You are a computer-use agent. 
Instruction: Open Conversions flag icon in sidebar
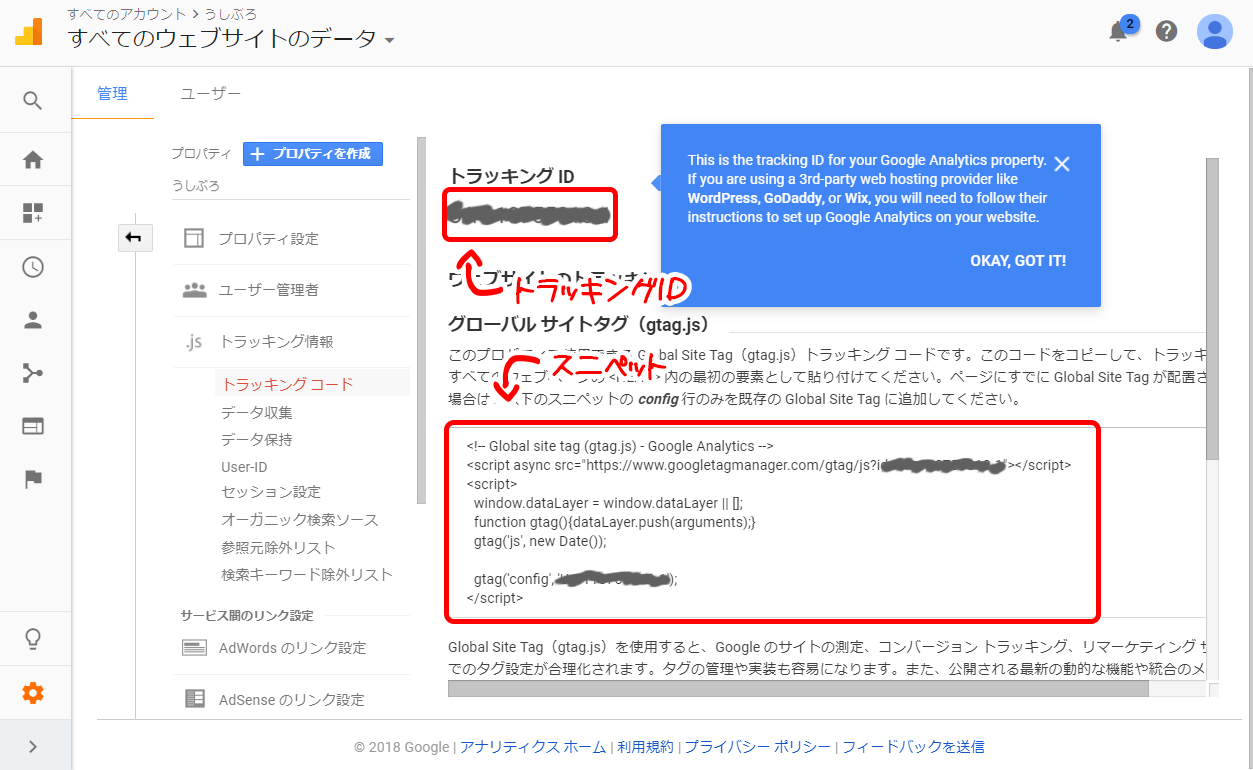[x=33, y=479]
